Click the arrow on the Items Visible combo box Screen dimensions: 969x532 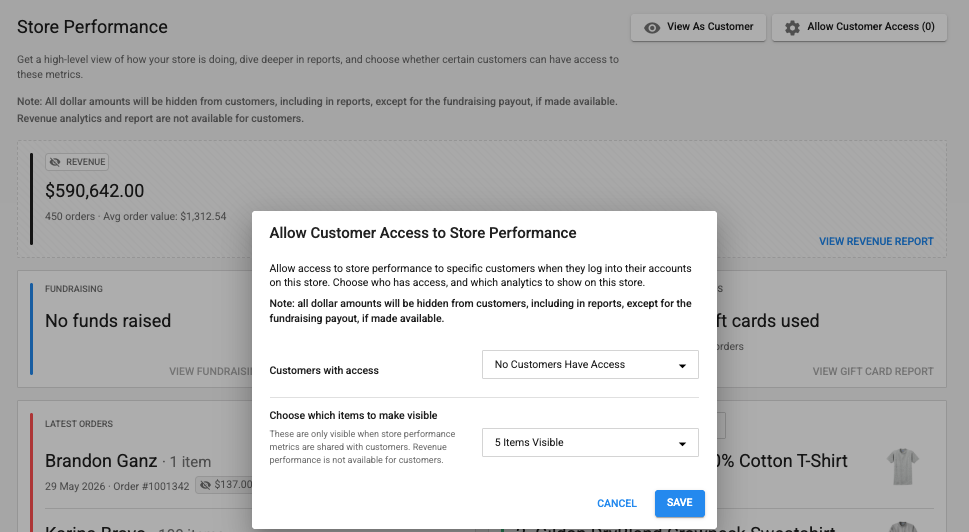coord(682,444)
